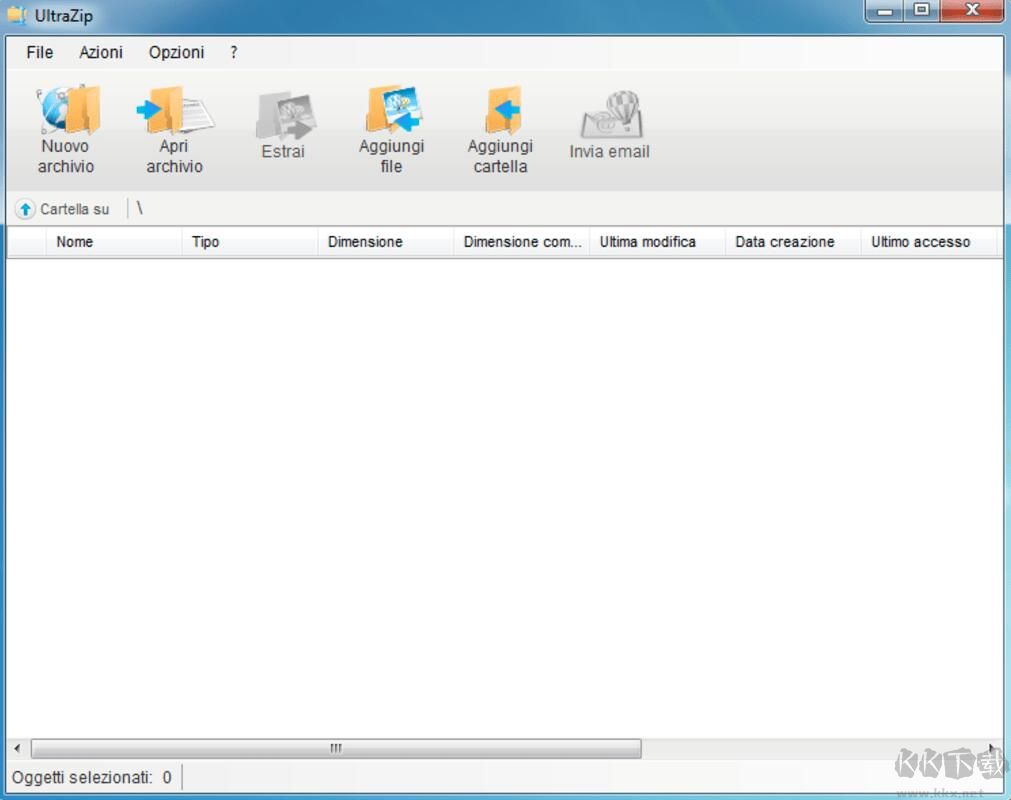Click the Invia email balloon icon

coord(610,116)
